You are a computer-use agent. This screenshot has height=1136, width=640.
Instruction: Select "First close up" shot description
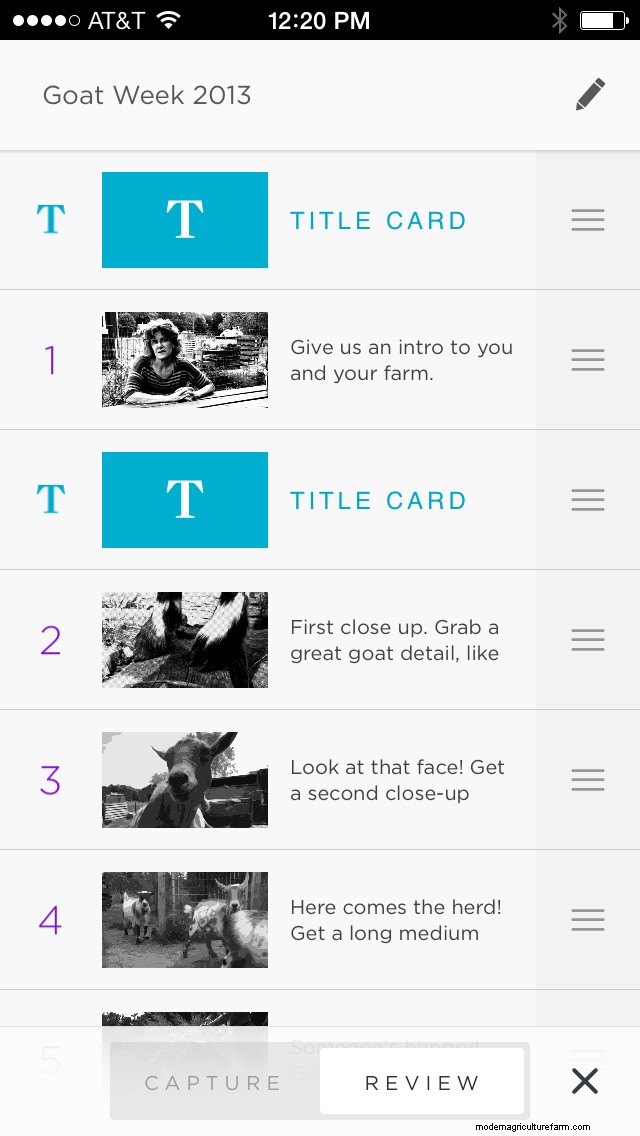click(395, 640)
